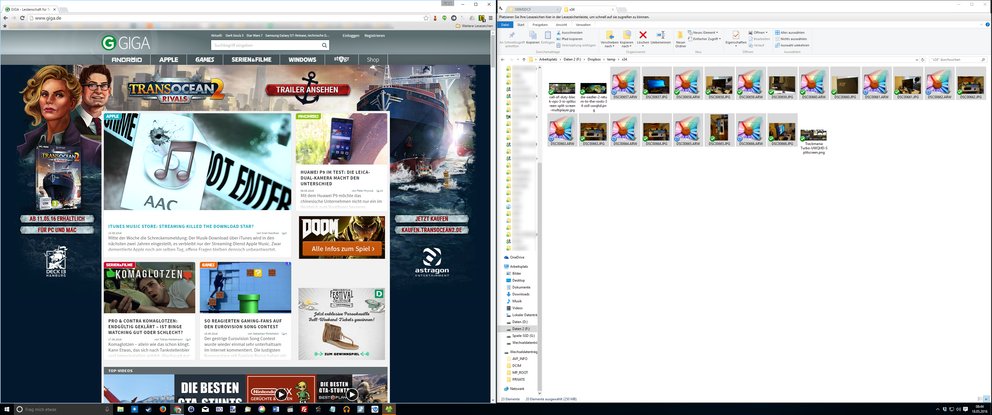Viewport: 992px width, 415px height.
Task: Bookmark this page with the star icon
Action: (x=426, y=18)
